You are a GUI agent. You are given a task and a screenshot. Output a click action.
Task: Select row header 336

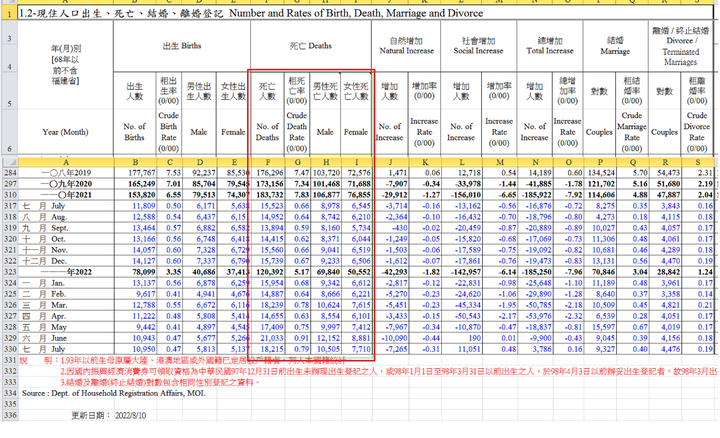[x=10, y=415]
